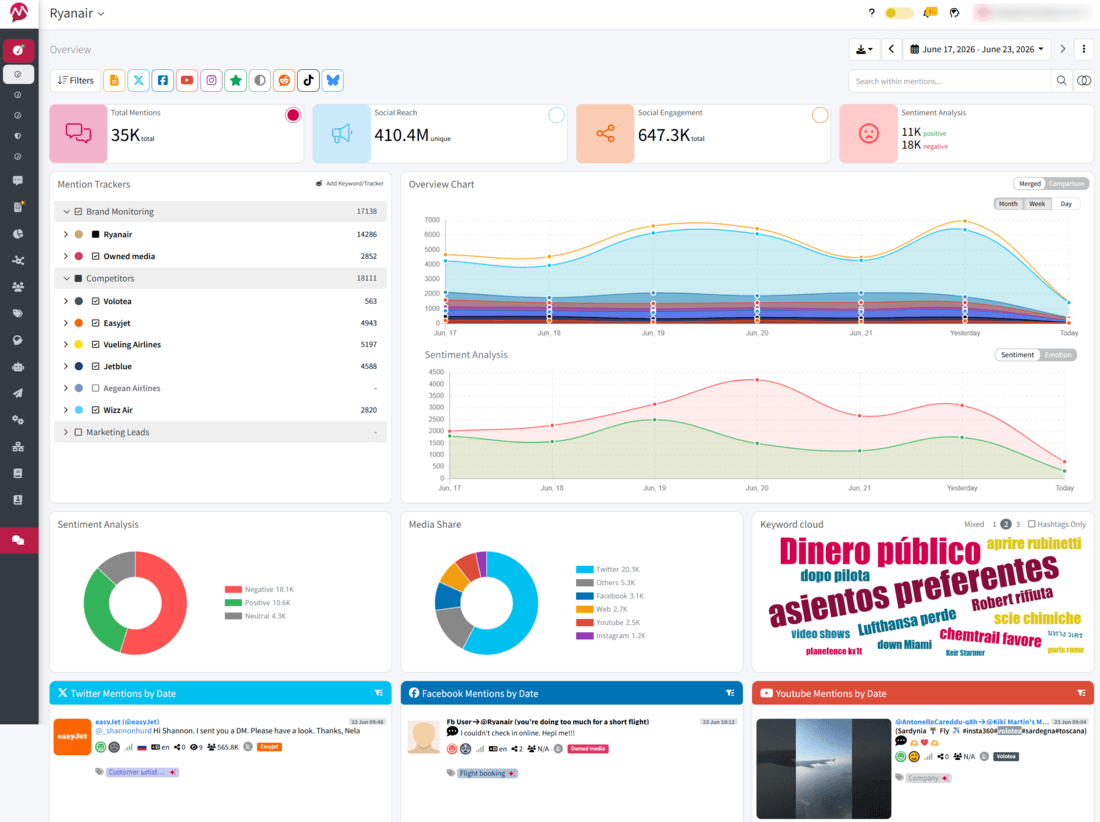Click in the Search within mentions field
This screenshot has height=822, width=1100.
click(x=950, y=81)
